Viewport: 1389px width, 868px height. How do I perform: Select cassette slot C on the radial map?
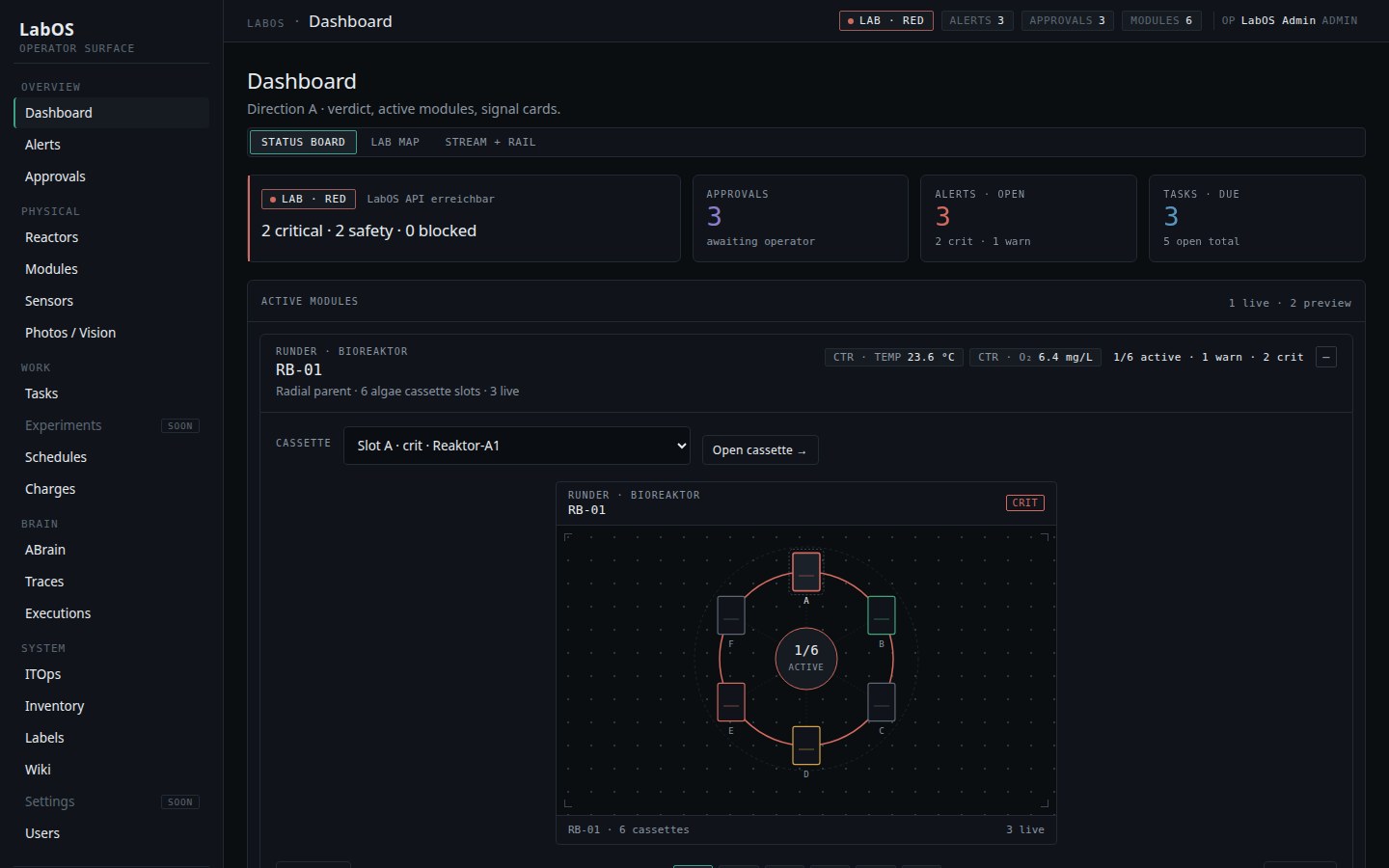tap(882, 702)
